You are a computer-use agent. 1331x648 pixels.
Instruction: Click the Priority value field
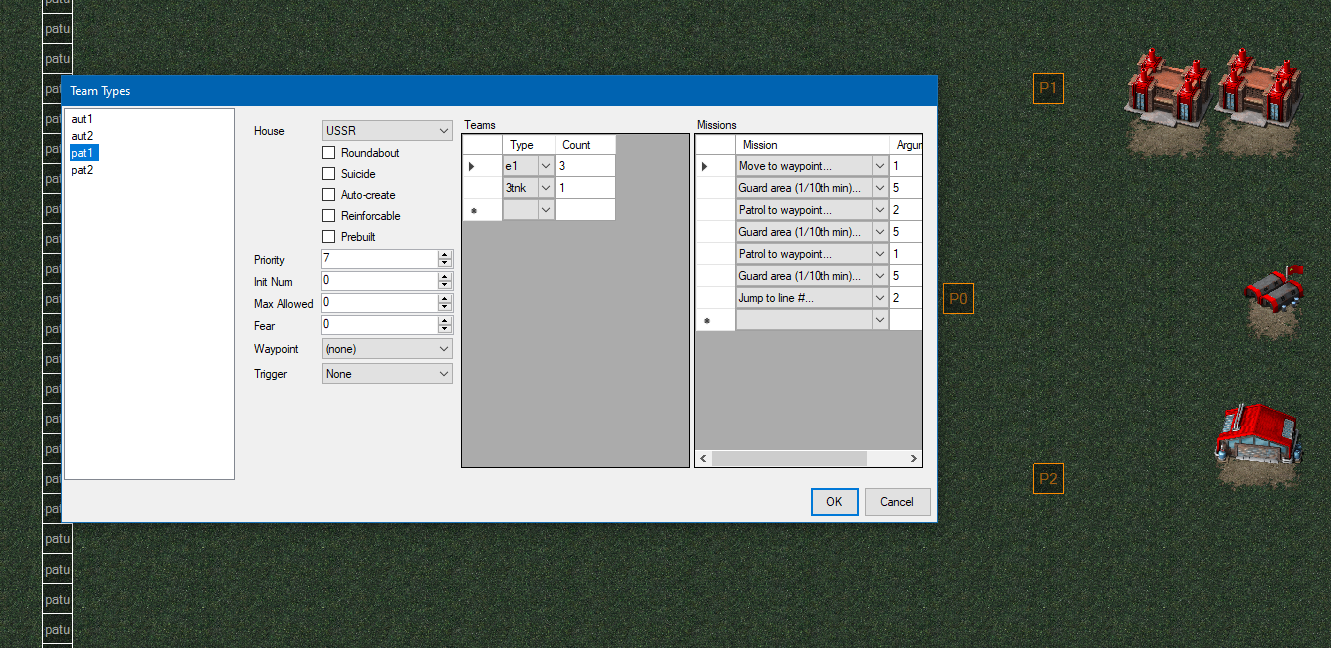(x=379, y=259)
